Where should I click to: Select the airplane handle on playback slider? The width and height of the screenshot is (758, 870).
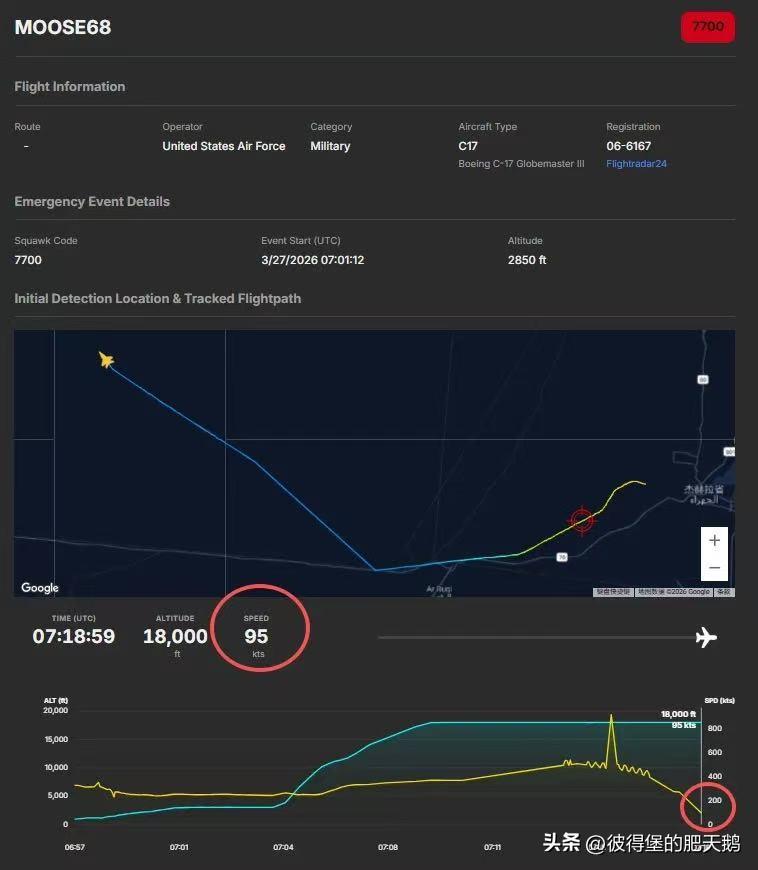[x=706, y=638]
